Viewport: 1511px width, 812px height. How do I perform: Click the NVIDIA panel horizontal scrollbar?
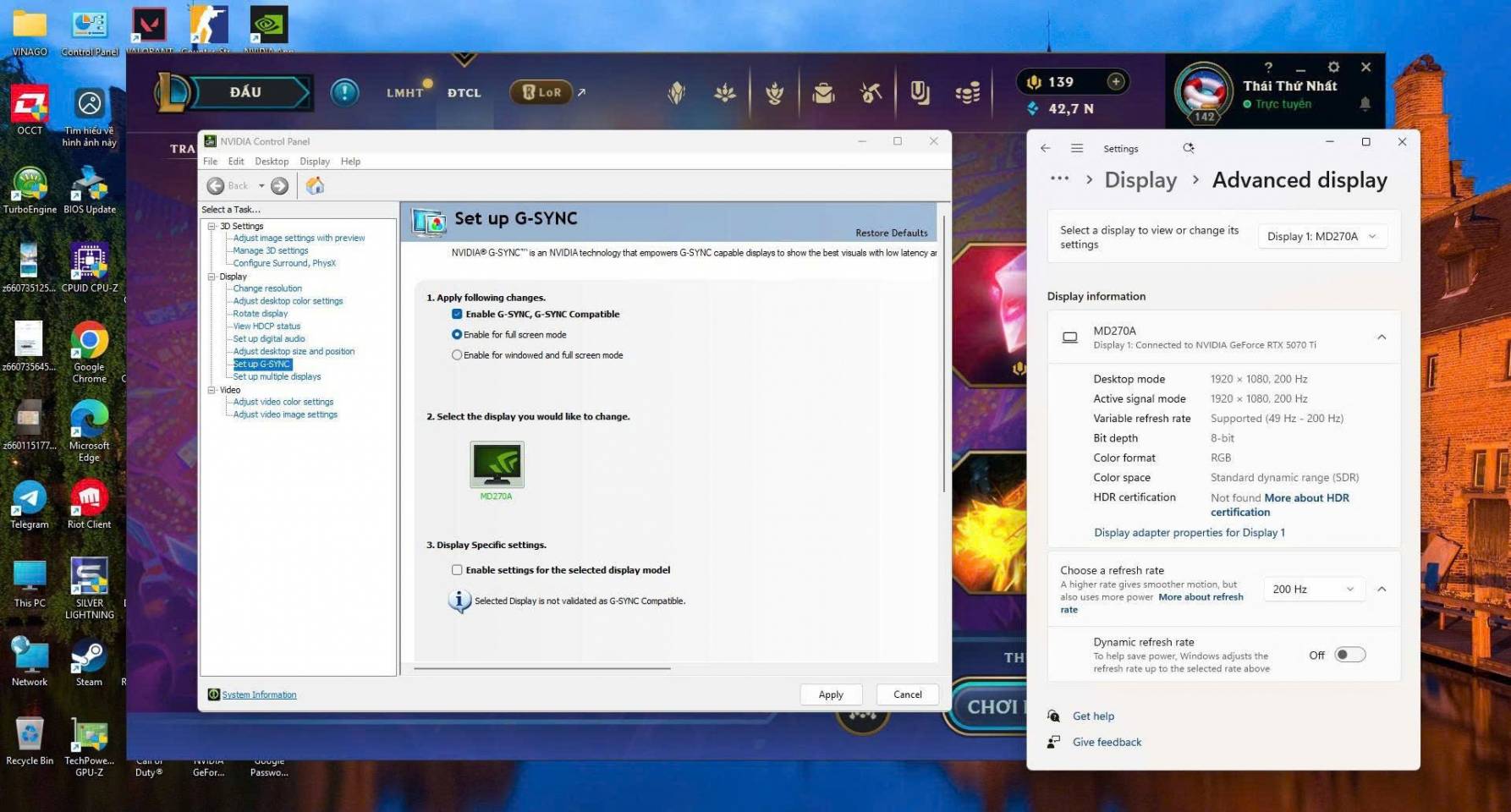click(542, 668)
